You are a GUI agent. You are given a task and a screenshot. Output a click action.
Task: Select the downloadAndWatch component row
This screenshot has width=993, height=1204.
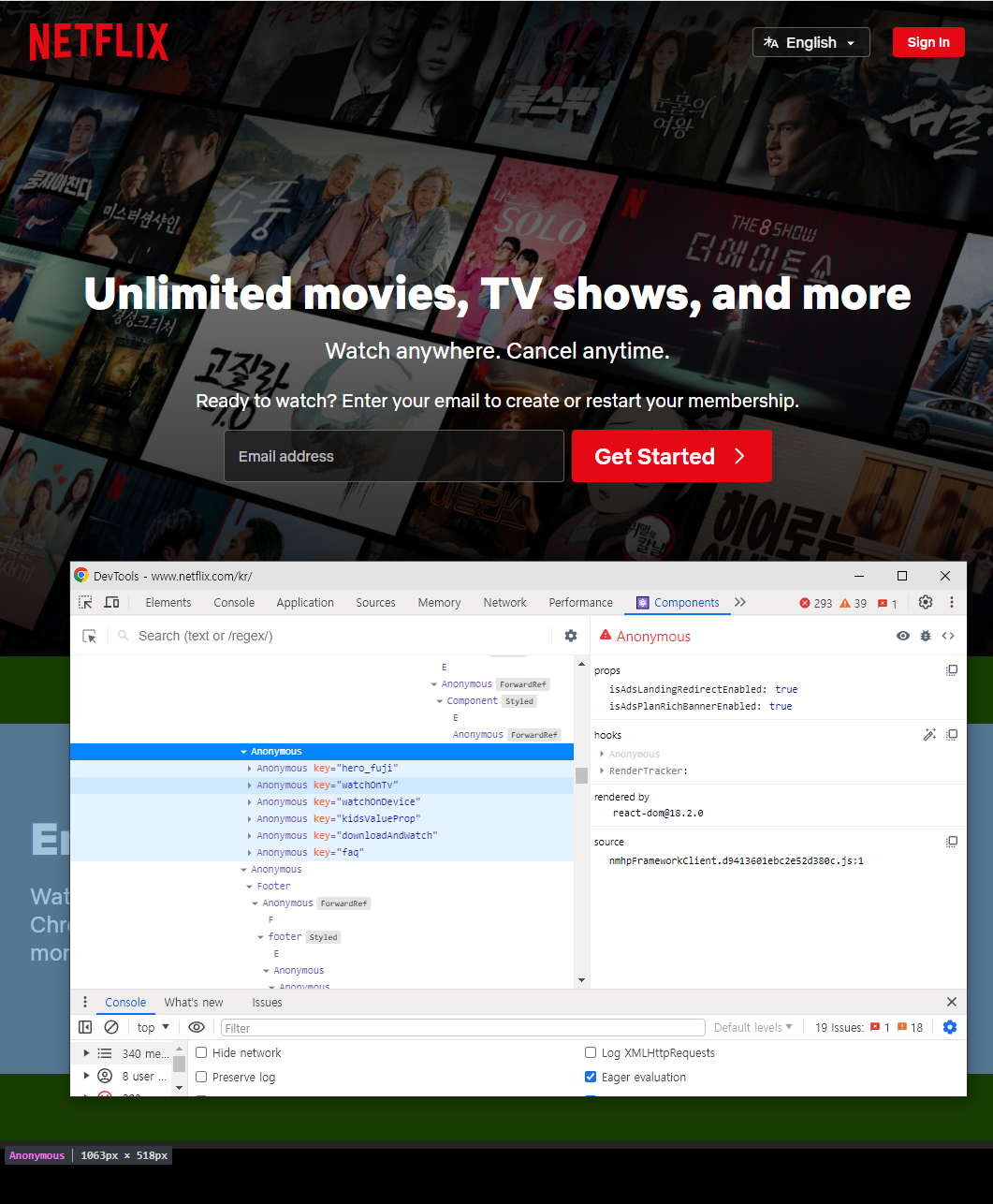(x=322, y=836)
